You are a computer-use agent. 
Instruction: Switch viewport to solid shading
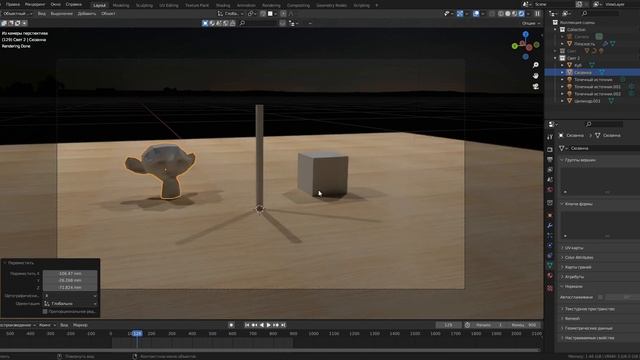pos(508,13)
